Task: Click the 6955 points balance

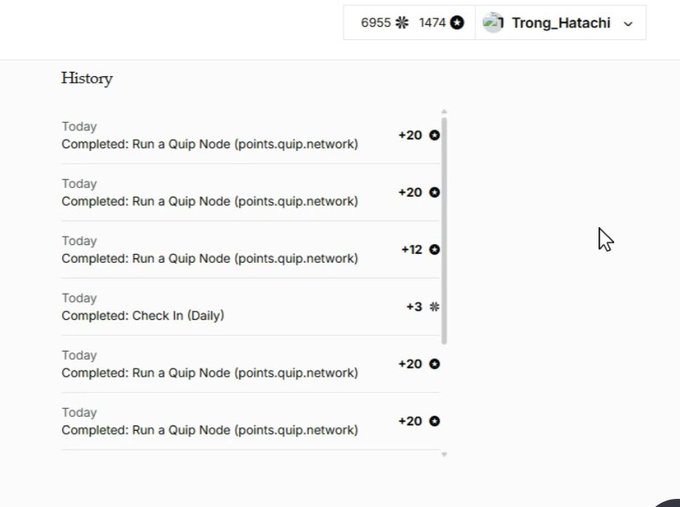Action: coord(376,23)
